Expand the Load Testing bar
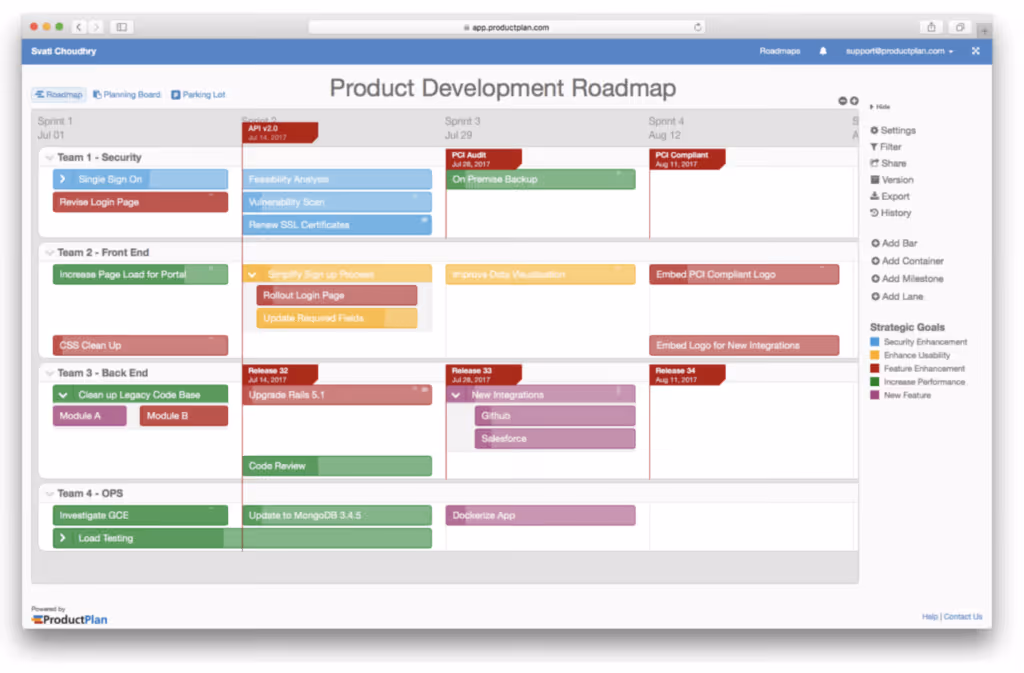 (x=61, y=537)
